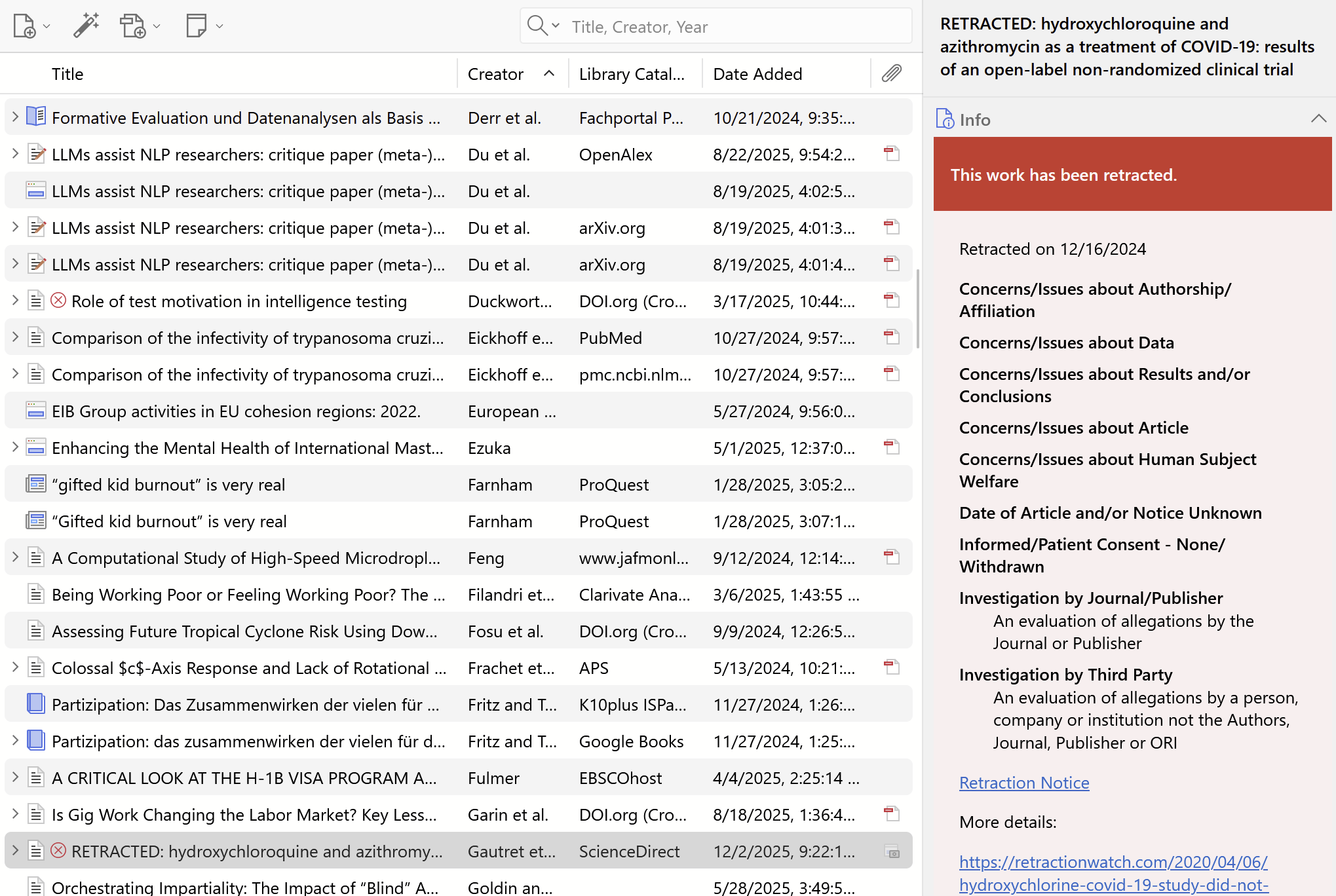This screenshot has height=896, width=1336.
Task: Click the red retracted icon on Role of test motivation
Action: (x=58, y=301)
